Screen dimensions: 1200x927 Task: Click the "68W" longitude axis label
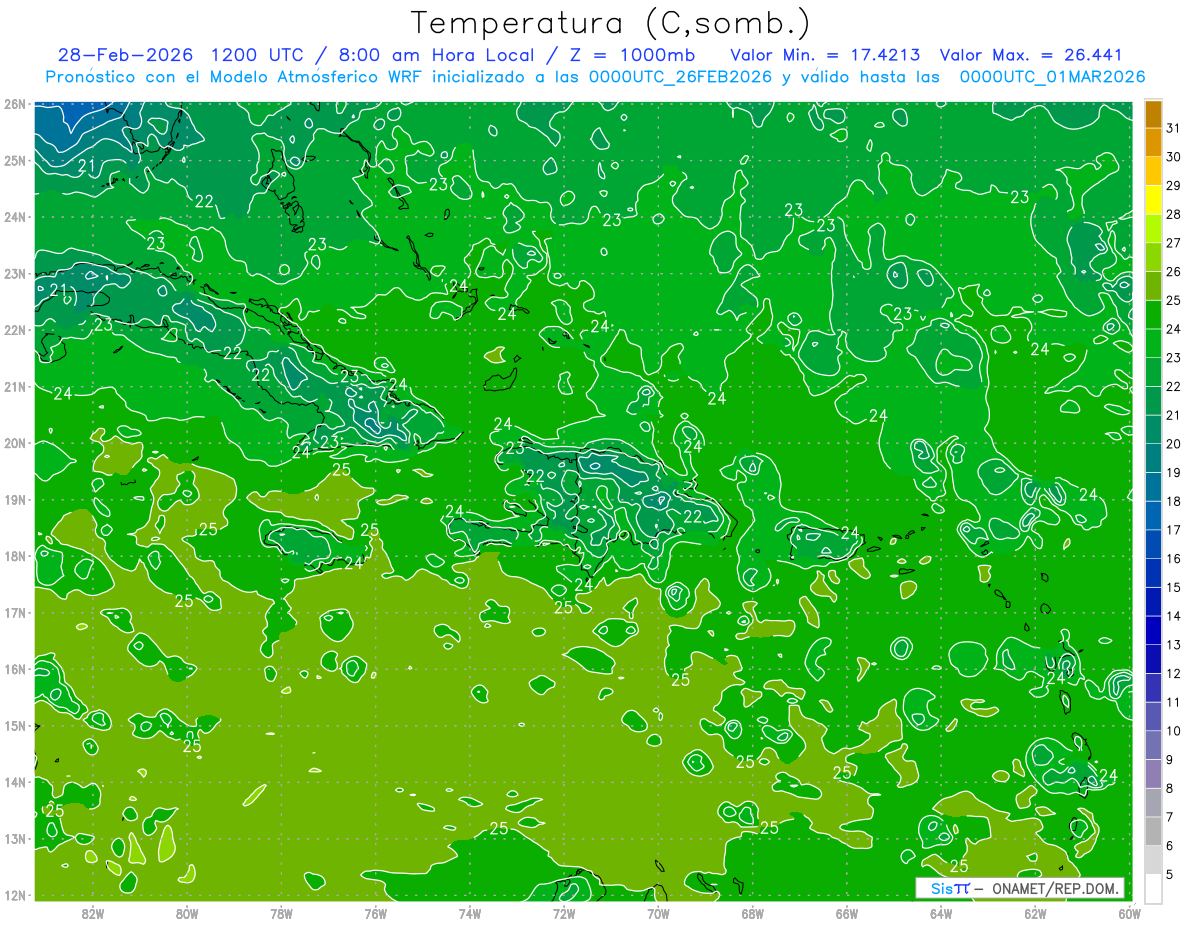(x=753, y=912)
